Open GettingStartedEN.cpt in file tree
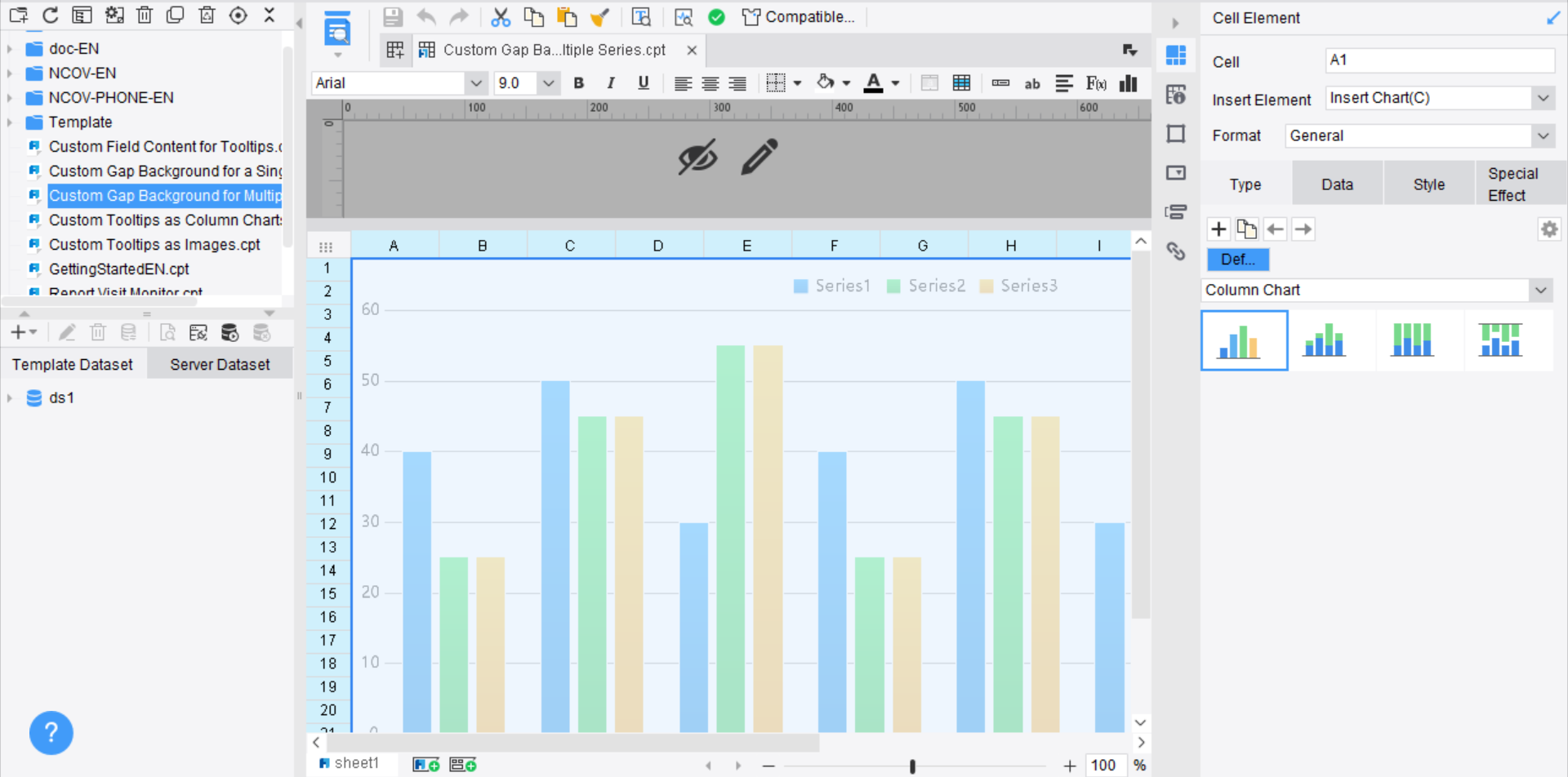 pos(118,269)
